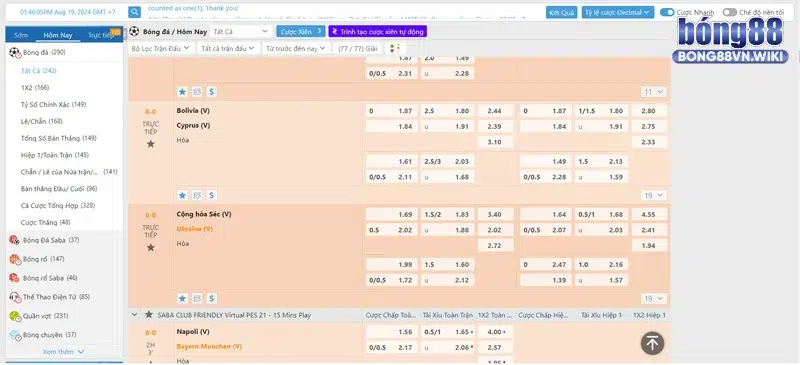Image resolution: width=800 pixels, height=365 pixels.
Task: Expand the 19 more markets dropdown for Bolivia
Action: pyautogui.click(x=654, y=195)
